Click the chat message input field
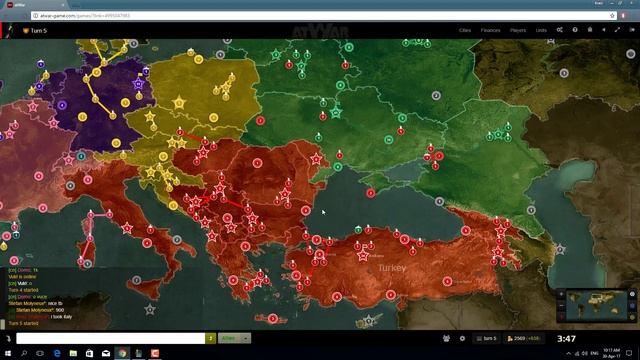Viewport: 640px width, 360px height. point(111,338)
